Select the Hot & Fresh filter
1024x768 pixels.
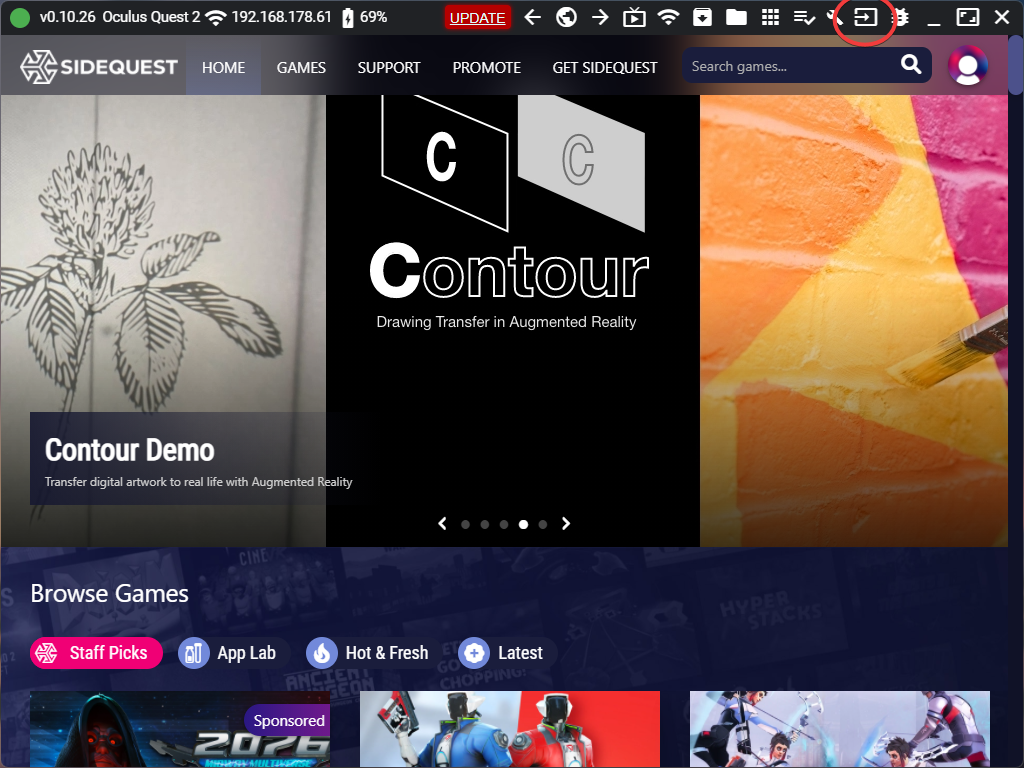pos(374,652)
